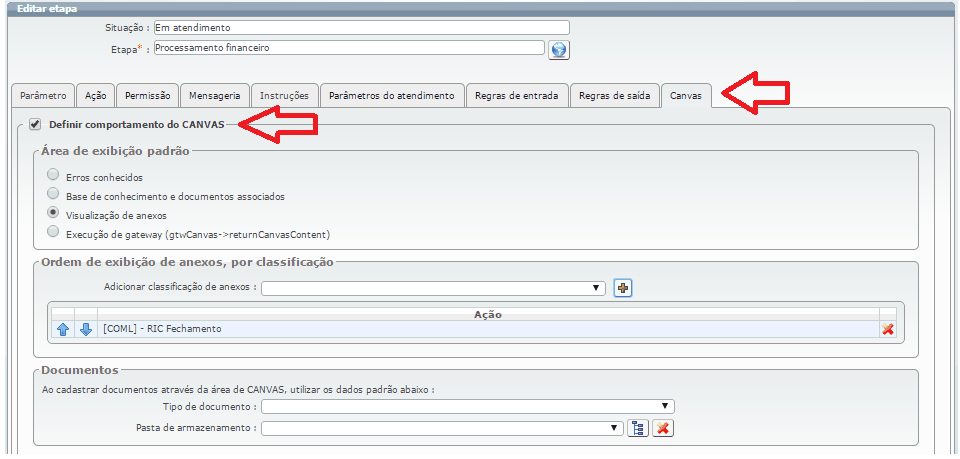Screen dimensions: 960x459
Task: Expand Tipo de documento dropdown
Action: pyautogui.click(x=468, y=406)
